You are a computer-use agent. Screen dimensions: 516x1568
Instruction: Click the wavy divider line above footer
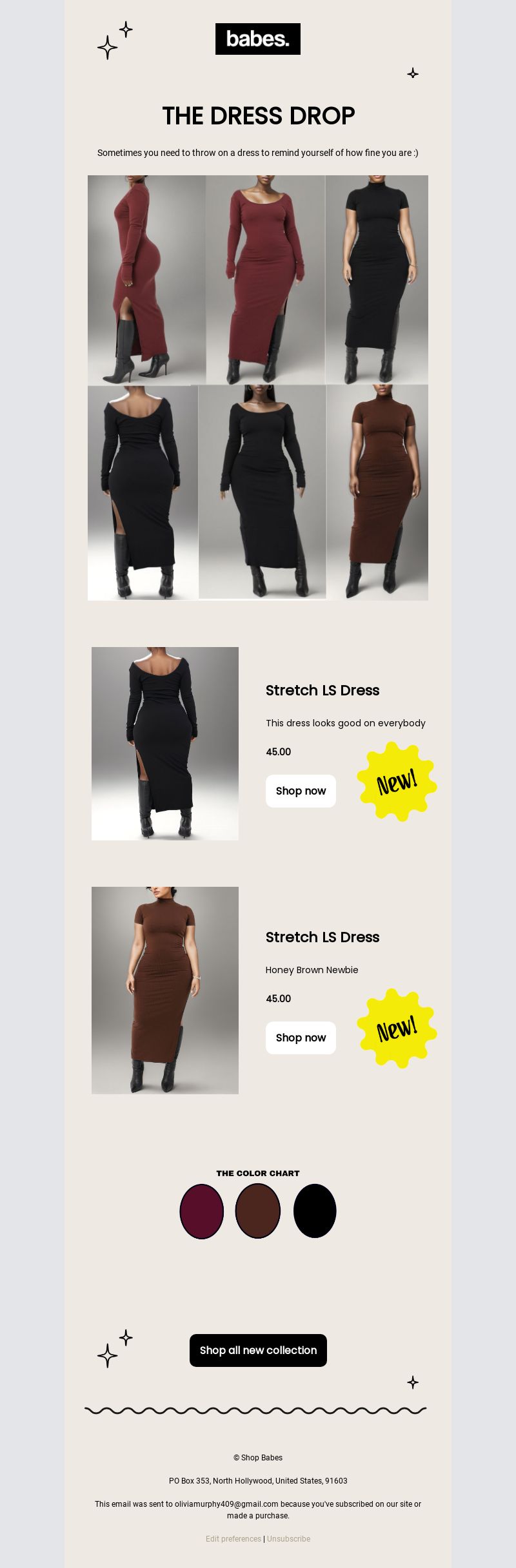tap(255, 1411)
